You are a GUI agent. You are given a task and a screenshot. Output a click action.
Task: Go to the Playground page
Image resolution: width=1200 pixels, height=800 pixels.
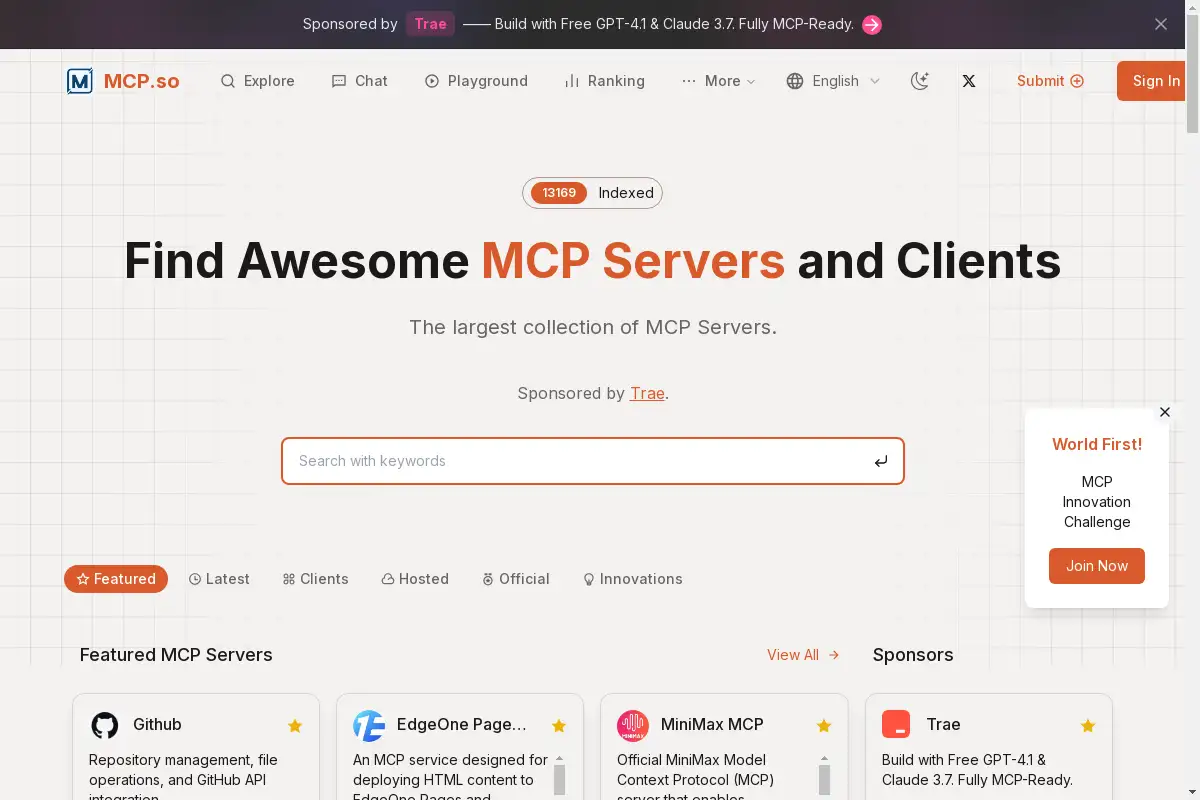476,81
